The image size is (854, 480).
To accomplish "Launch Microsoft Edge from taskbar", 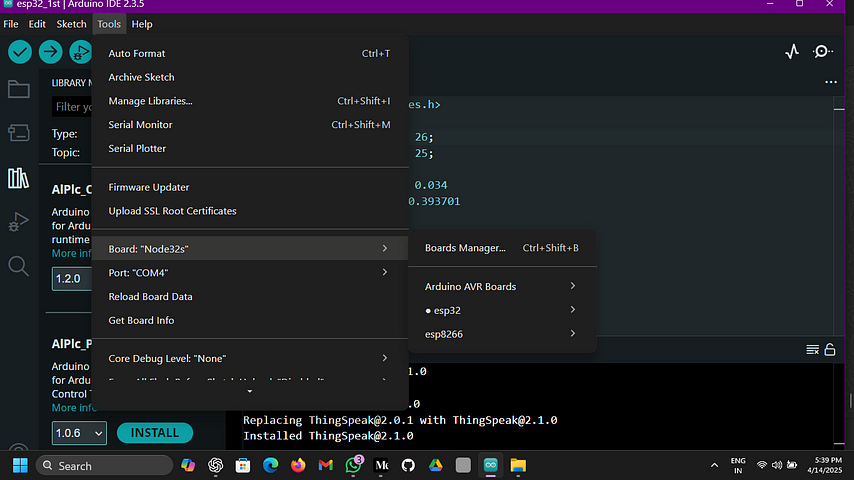I will tap(270, 465).
